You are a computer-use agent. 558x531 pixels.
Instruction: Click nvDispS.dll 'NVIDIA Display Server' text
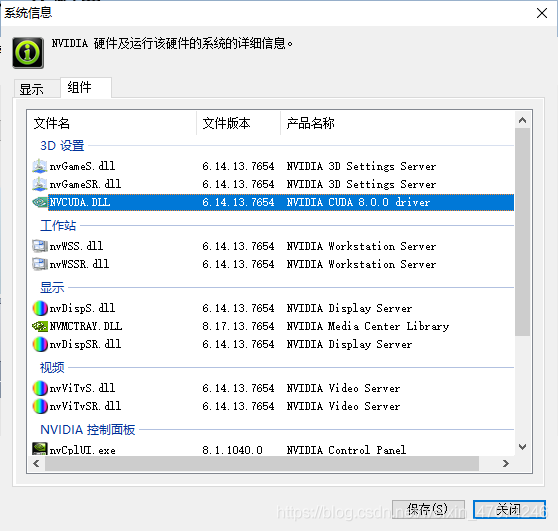pyautogui.click(x=349, y=308)
